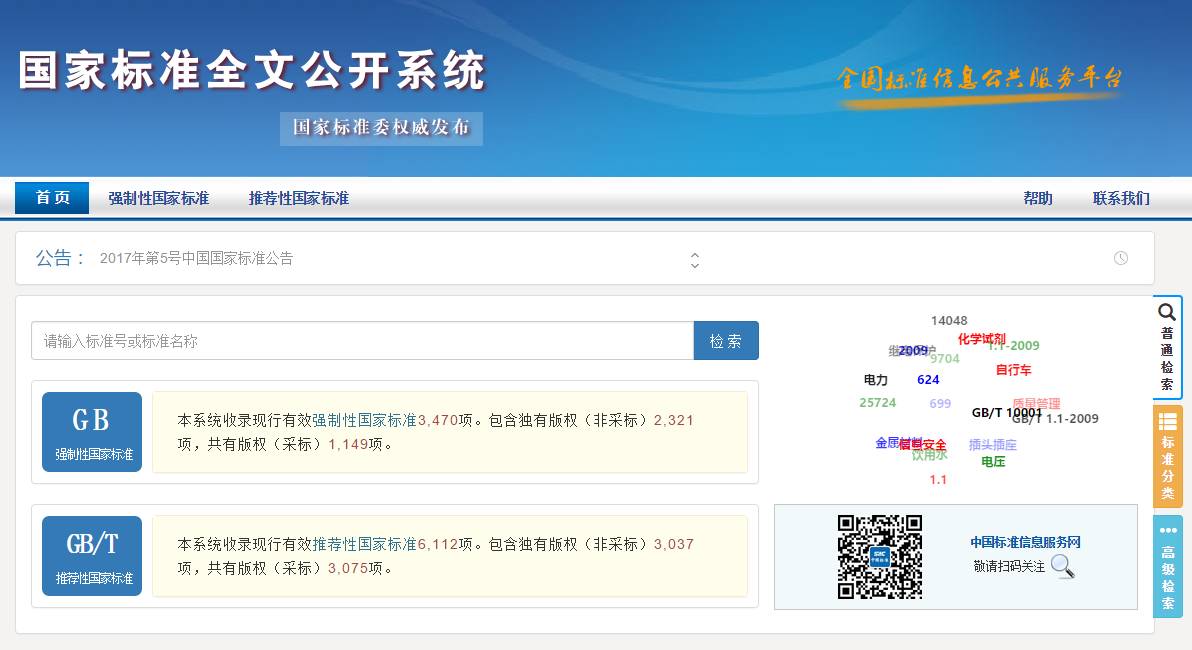Open the 中国标准信息服务网 link

pos(1025,542)
